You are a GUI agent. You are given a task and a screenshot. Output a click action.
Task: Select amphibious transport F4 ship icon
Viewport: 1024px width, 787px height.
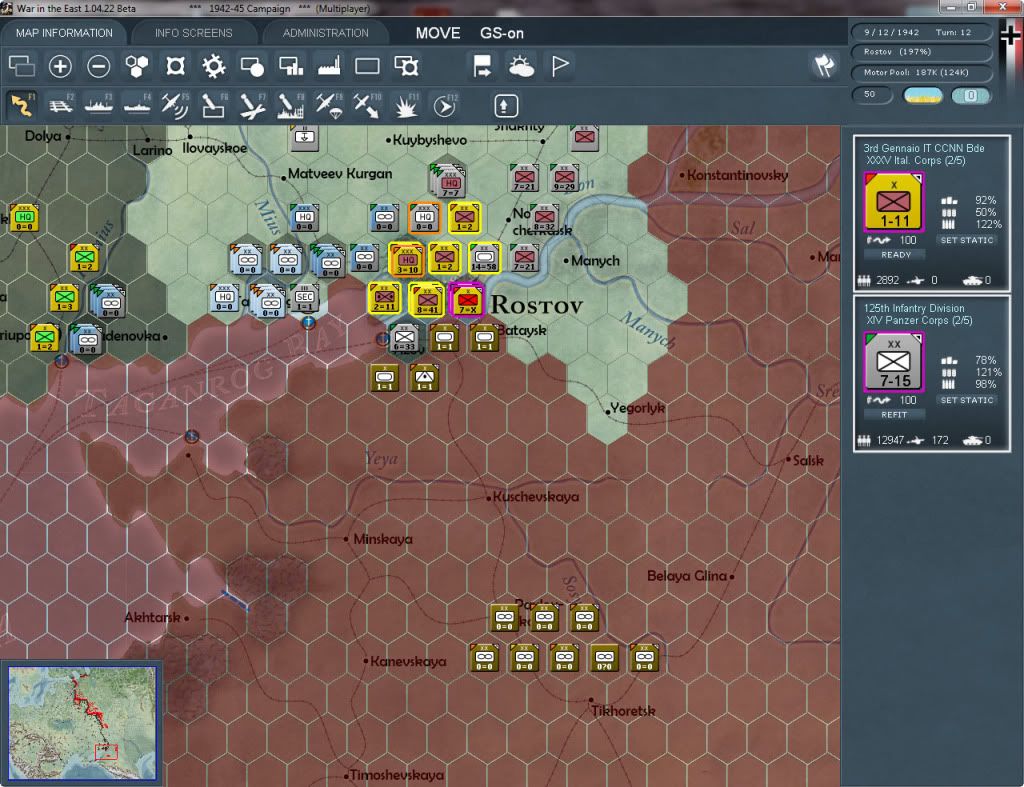pyautogui.click(x=137, y=105)
